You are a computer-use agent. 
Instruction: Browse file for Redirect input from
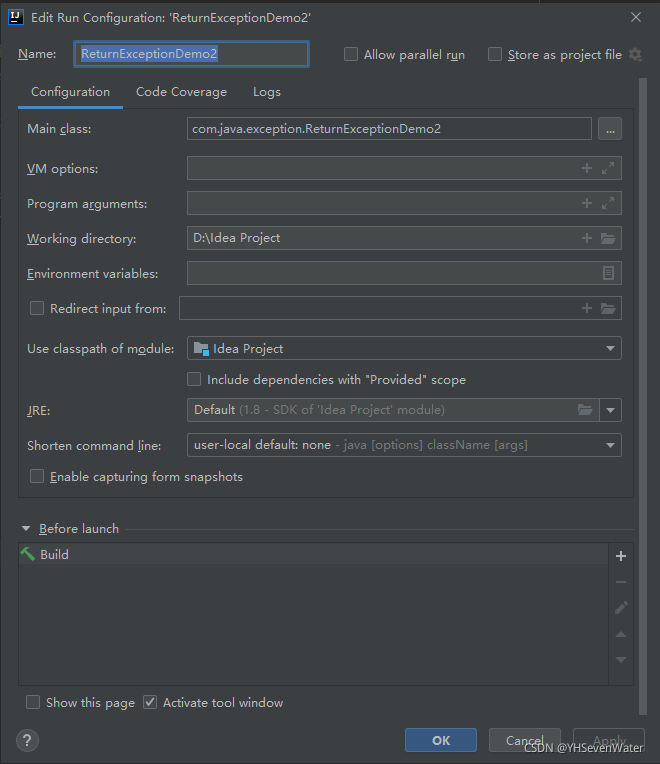[x=608, y=308]
